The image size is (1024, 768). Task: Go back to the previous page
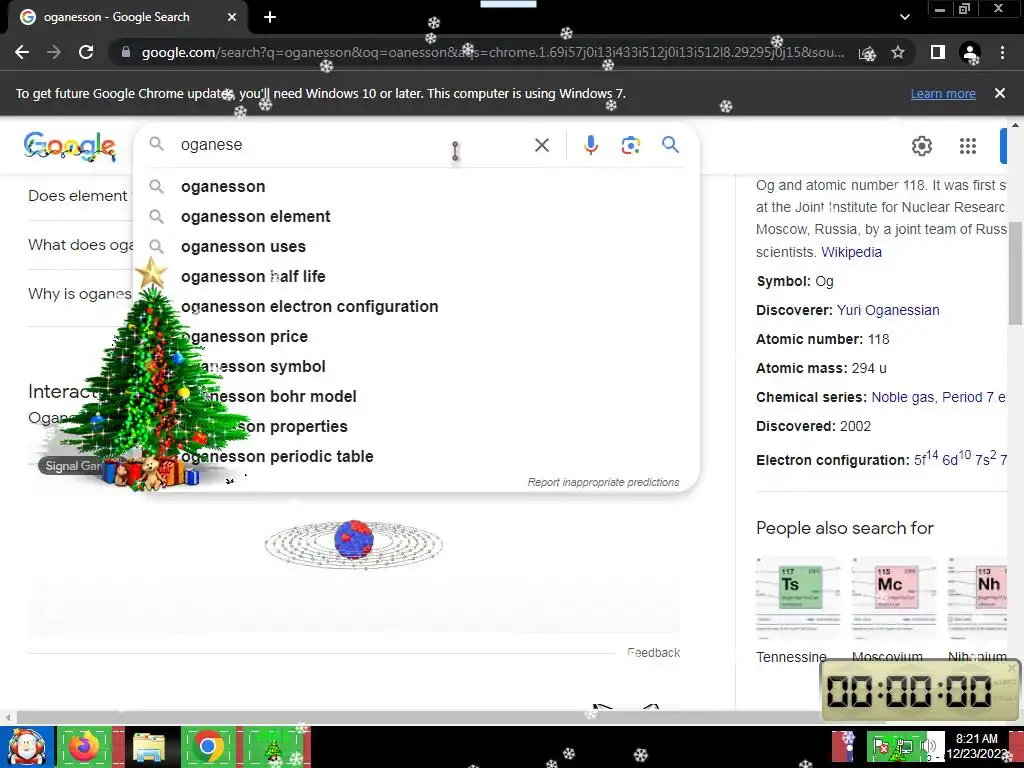point(22,52)
